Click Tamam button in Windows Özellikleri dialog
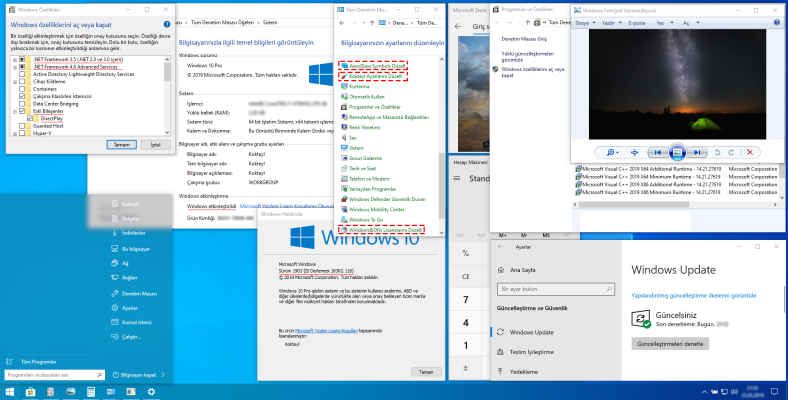 click(x=121, y=145)
